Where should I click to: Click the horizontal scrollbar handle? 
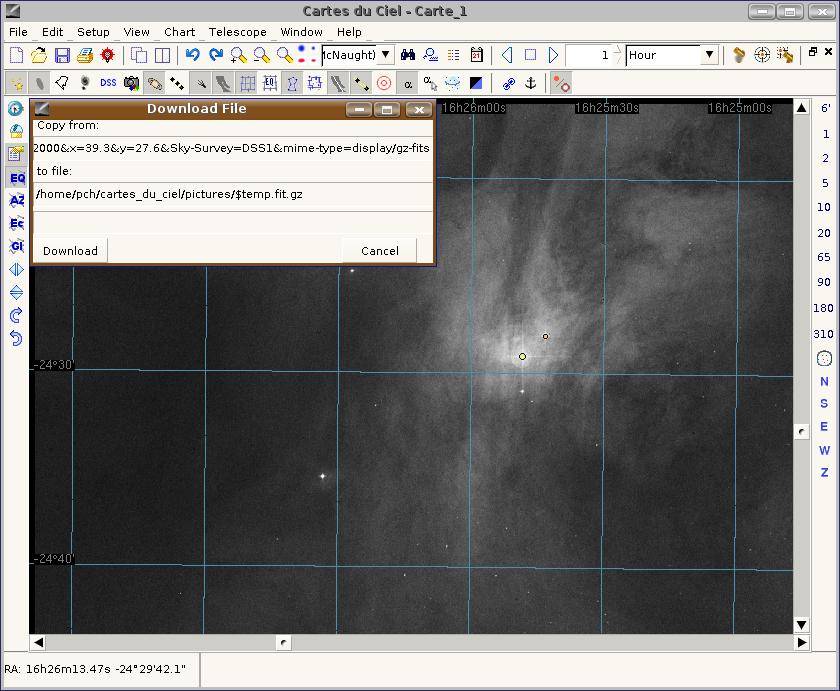pyautogui.click(x=283, y=642)
